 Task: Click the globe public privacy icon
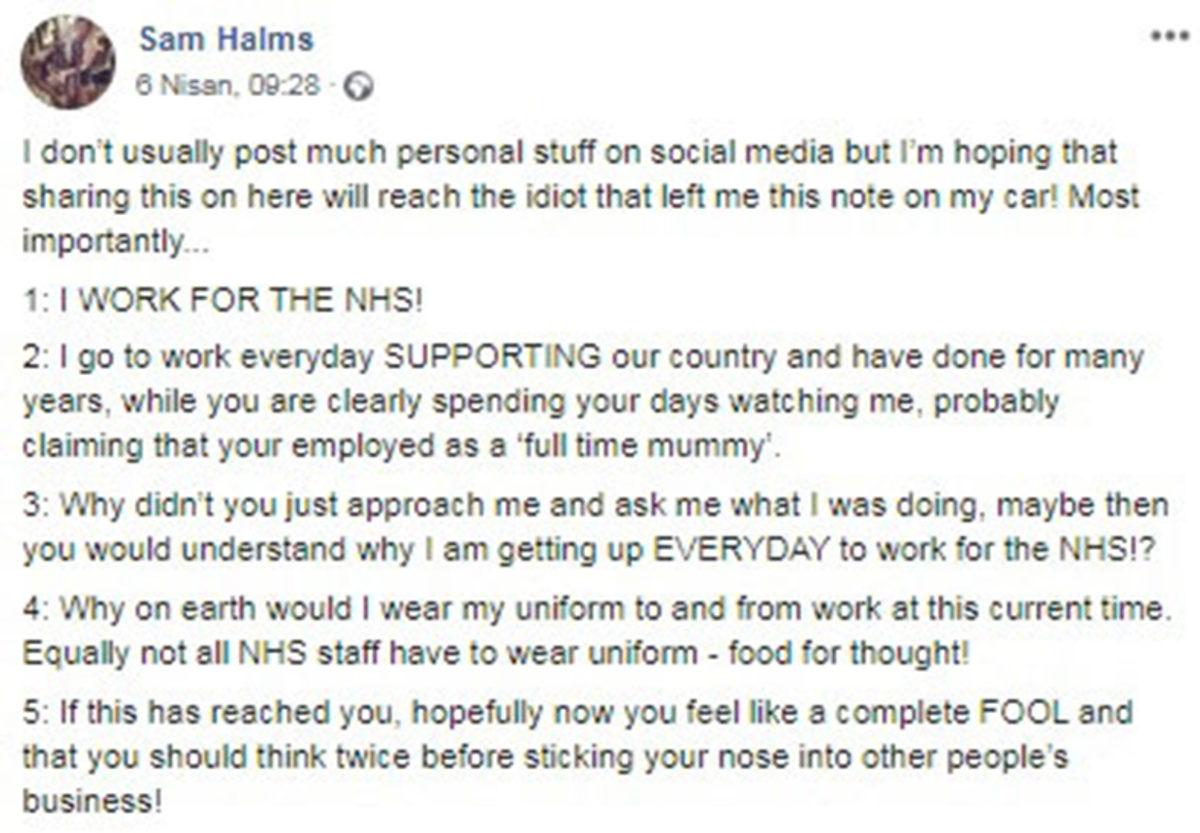pyautogui.click(x=357, y=87)
